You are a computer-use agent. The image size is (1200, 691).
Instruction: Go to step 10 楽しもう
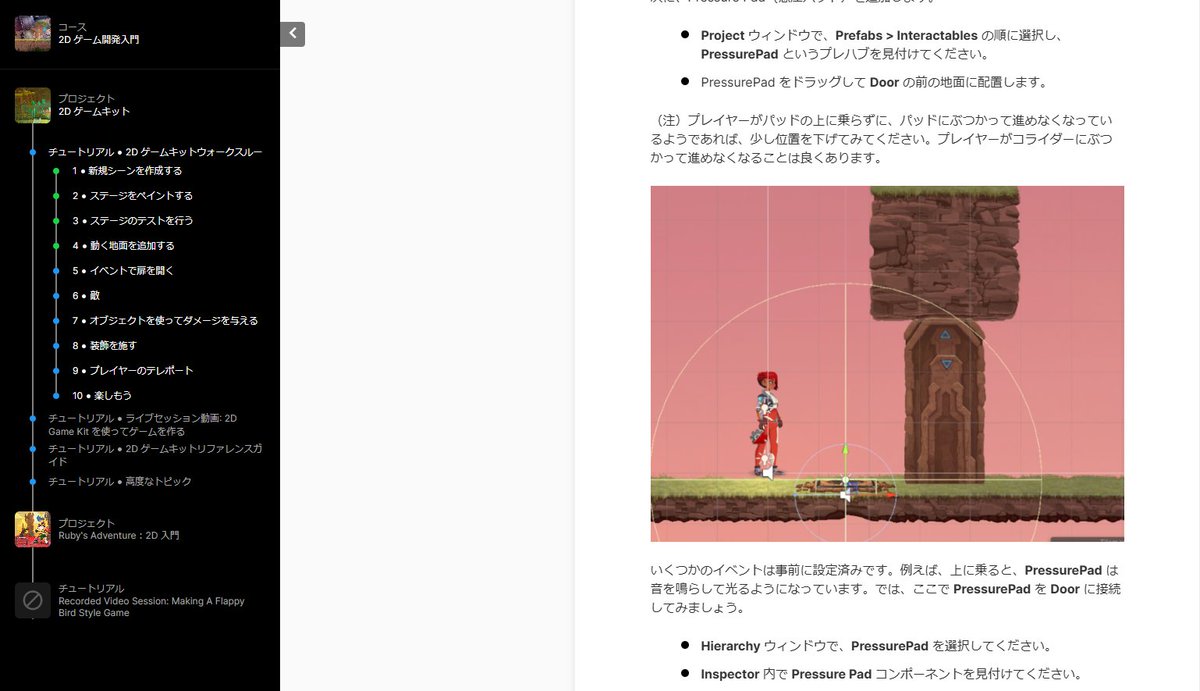point(102,396)
